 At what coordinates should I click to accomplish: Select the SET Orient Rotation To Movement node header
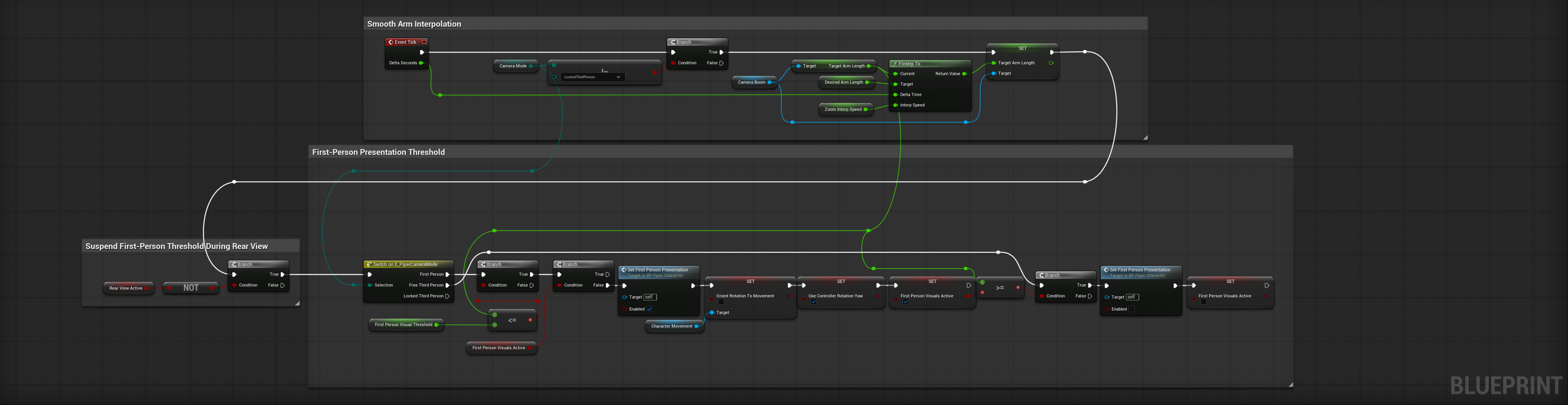click(751, 281)
